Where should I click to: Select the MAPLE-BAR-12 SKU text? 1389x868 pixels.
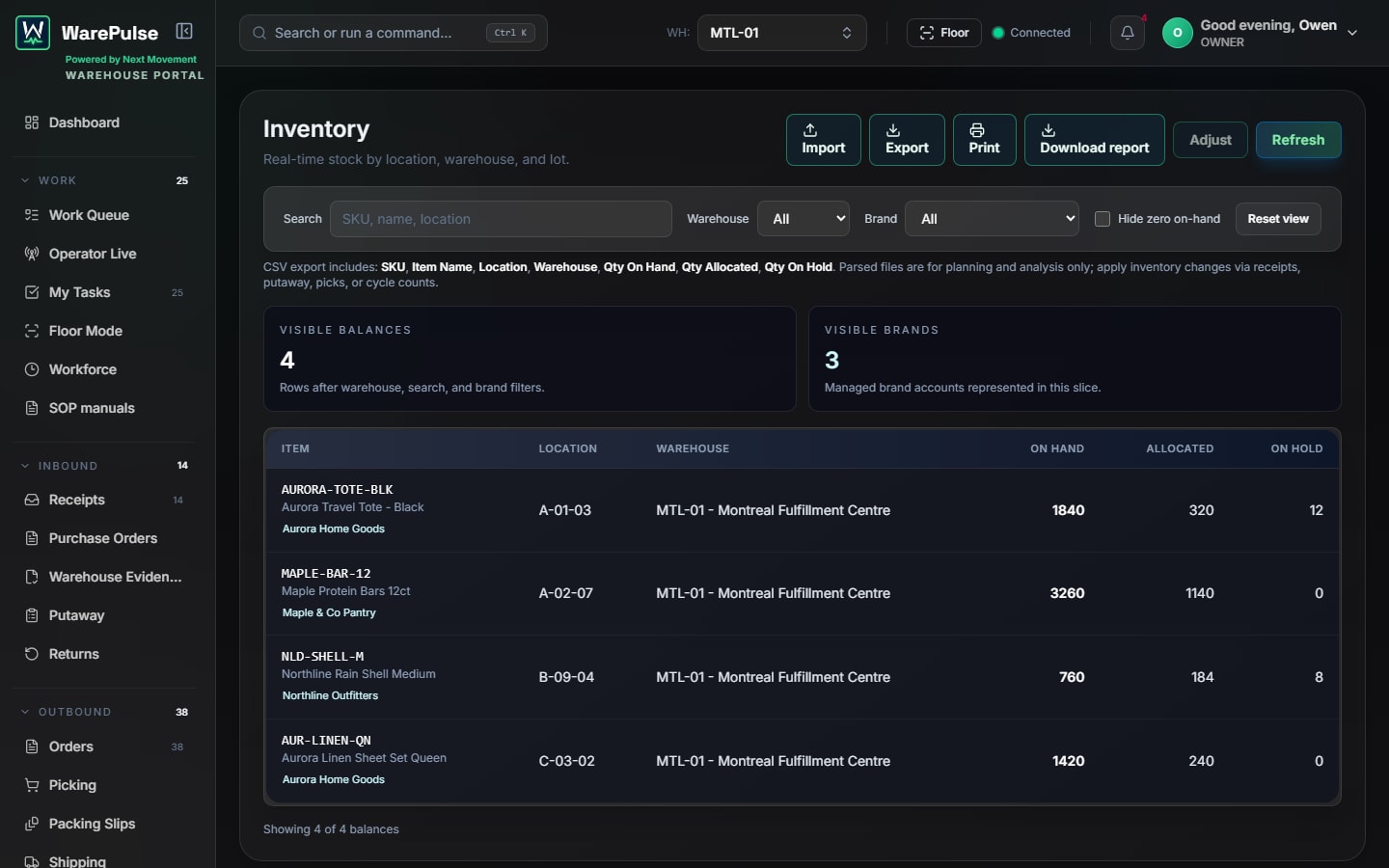[x=326, y=573]
